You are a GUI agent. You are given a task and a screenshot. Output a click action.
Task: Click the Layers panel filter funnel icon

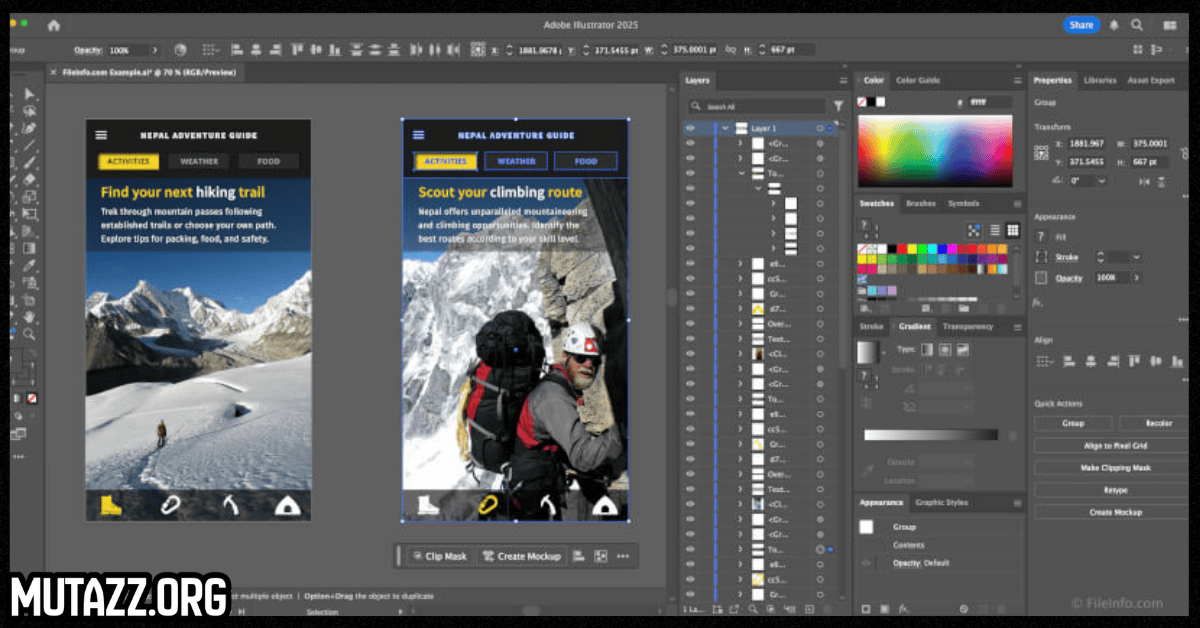click(x=838, y=106)
